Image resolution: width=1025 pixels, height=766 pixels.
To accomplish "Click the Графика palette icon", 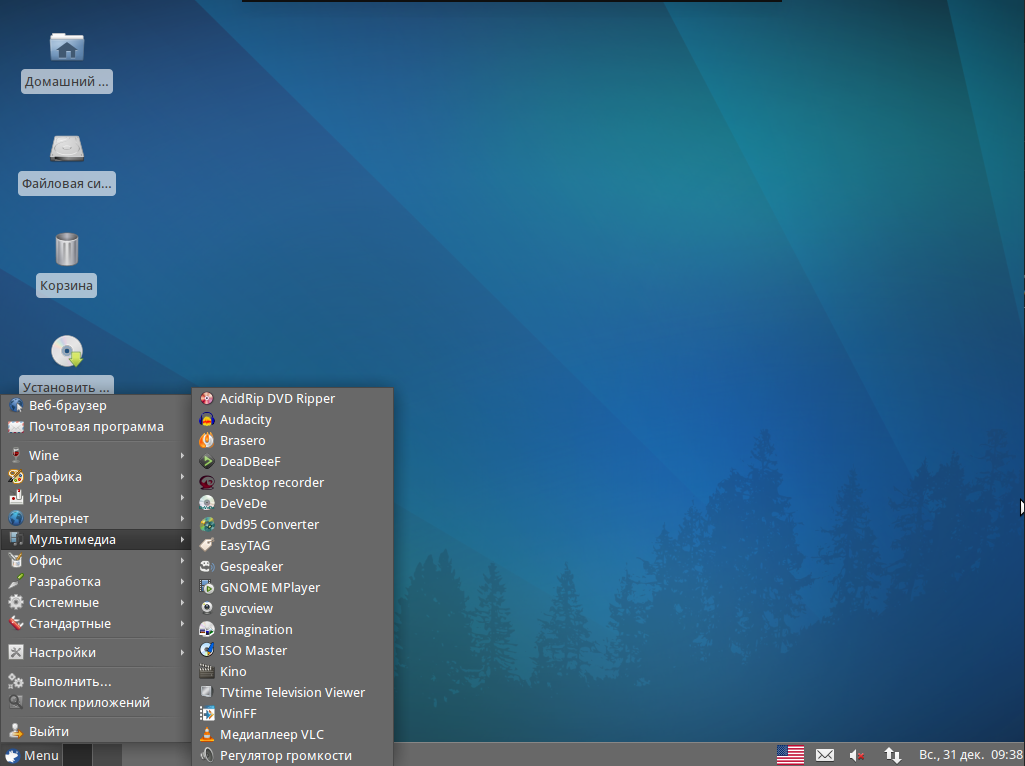I will tap(16, 476).
